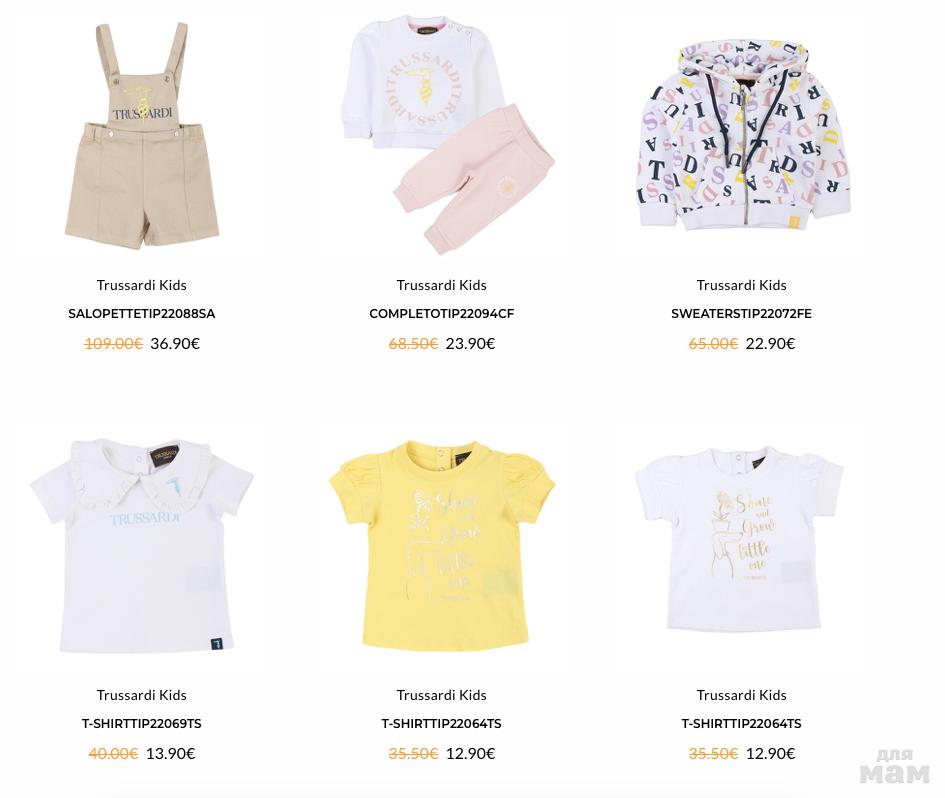Click Trussardi Kids brand above COMPLETOTIP22094CF
This screenshot has width=945, height=798.
(x=442, y=285)
